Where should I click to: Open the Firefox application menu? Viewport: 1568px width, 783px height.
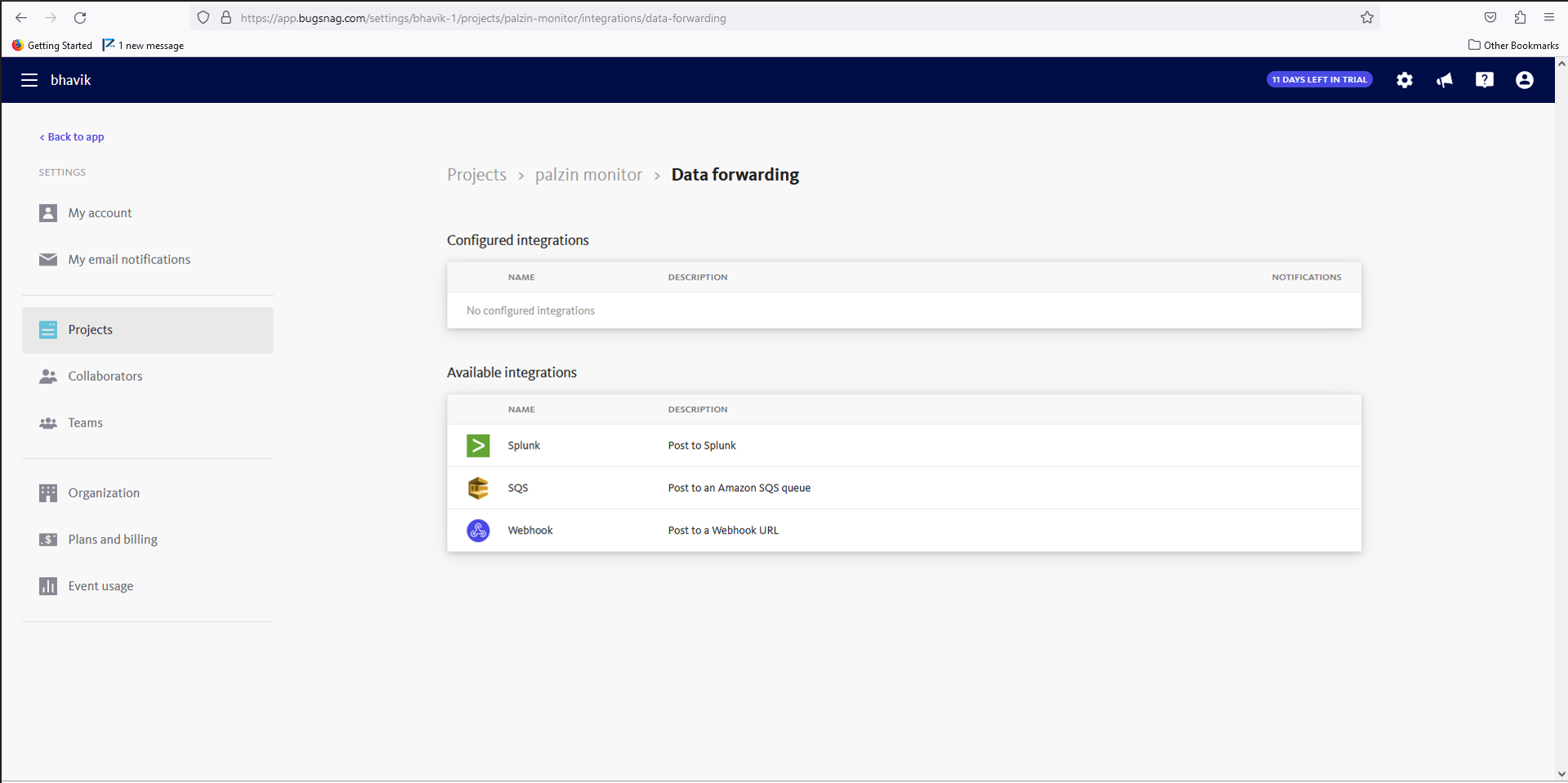1549,18
